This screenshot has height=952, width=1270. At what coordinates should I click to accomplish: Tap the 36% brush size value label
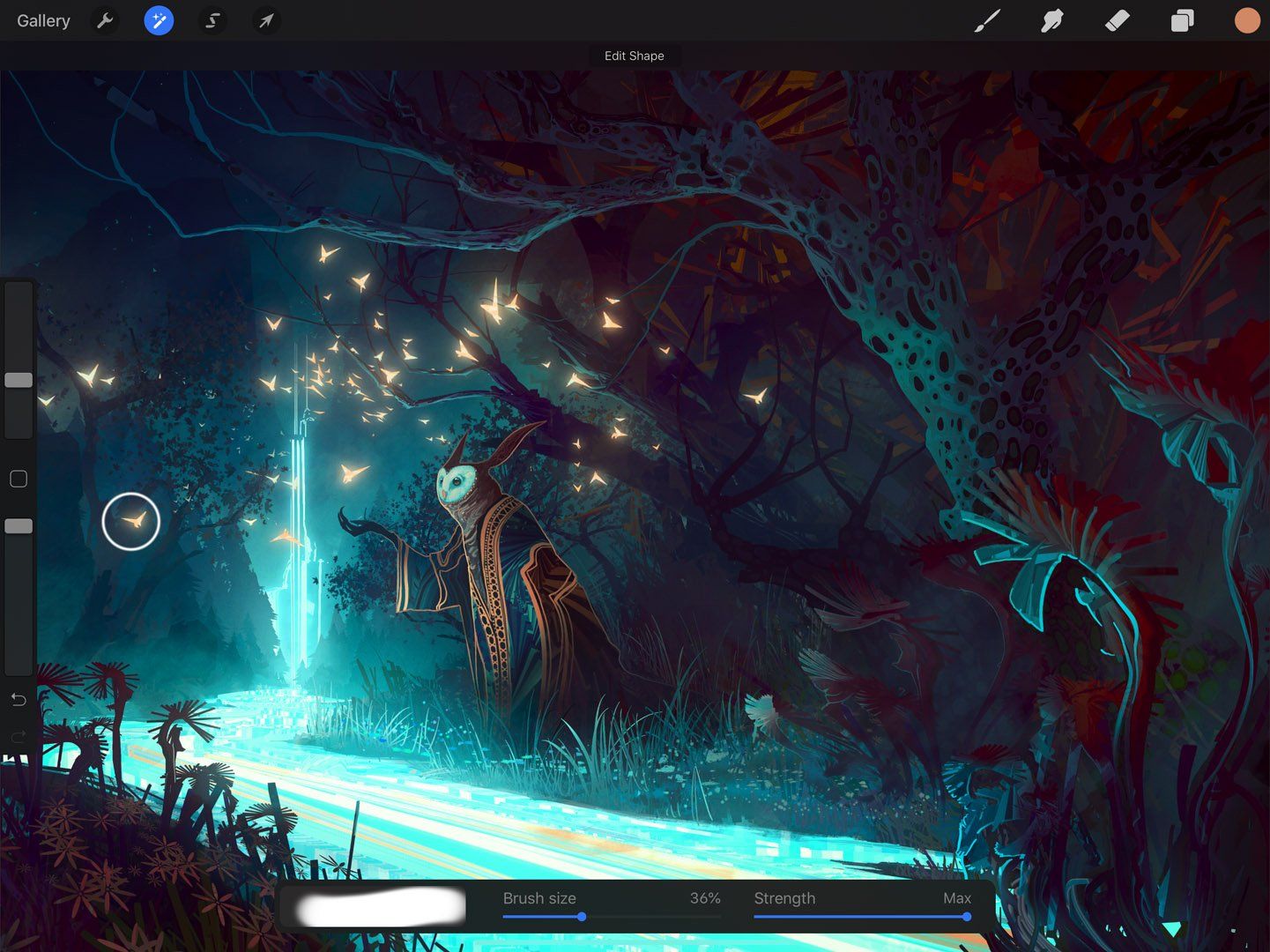pos(705,898)
